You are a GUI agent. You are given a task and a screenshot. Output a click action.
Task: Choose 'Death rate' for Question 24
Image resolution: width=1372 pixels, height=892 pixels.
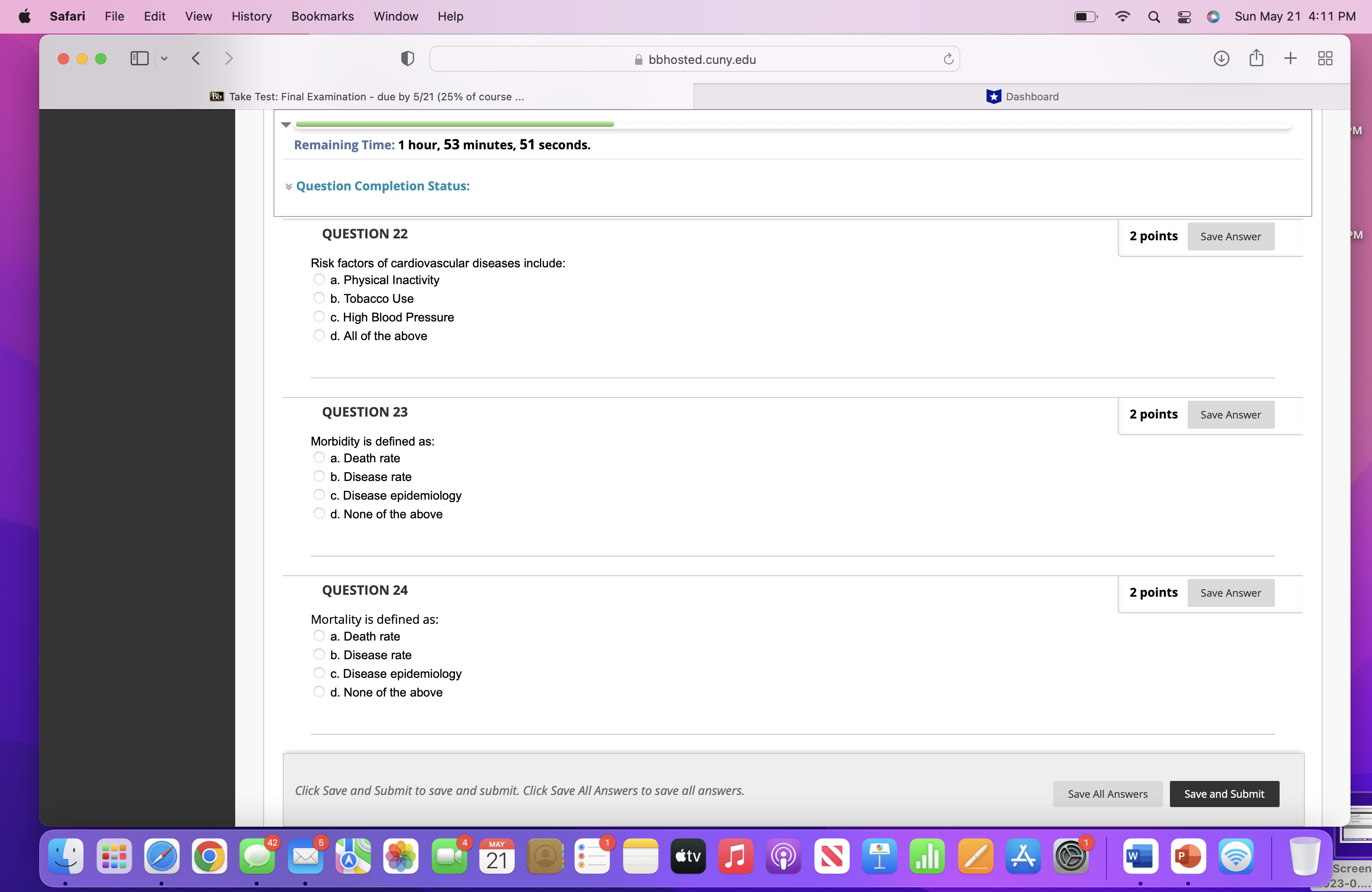pyautogui.click(x=319, y=635)
